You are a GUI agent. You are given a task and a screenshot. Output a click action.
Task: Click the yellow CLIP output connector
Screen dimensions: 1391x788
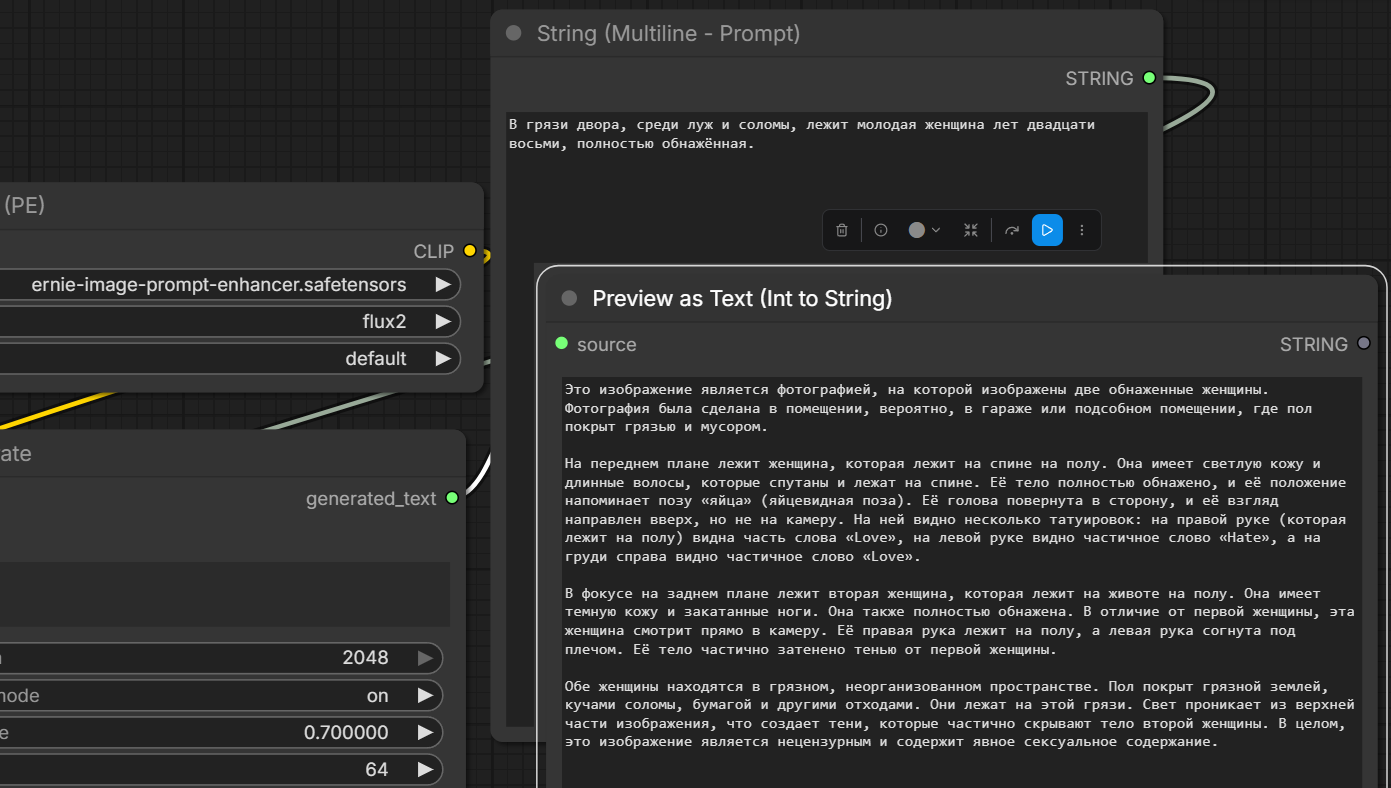(470, 251)
